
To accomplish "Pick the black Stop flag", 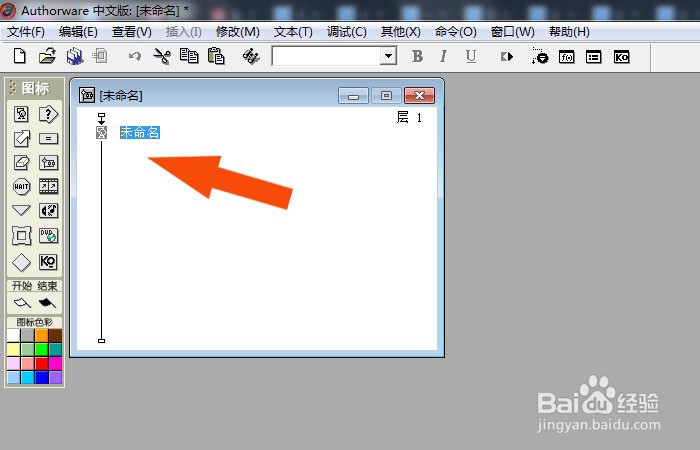I will coord(47,303).
